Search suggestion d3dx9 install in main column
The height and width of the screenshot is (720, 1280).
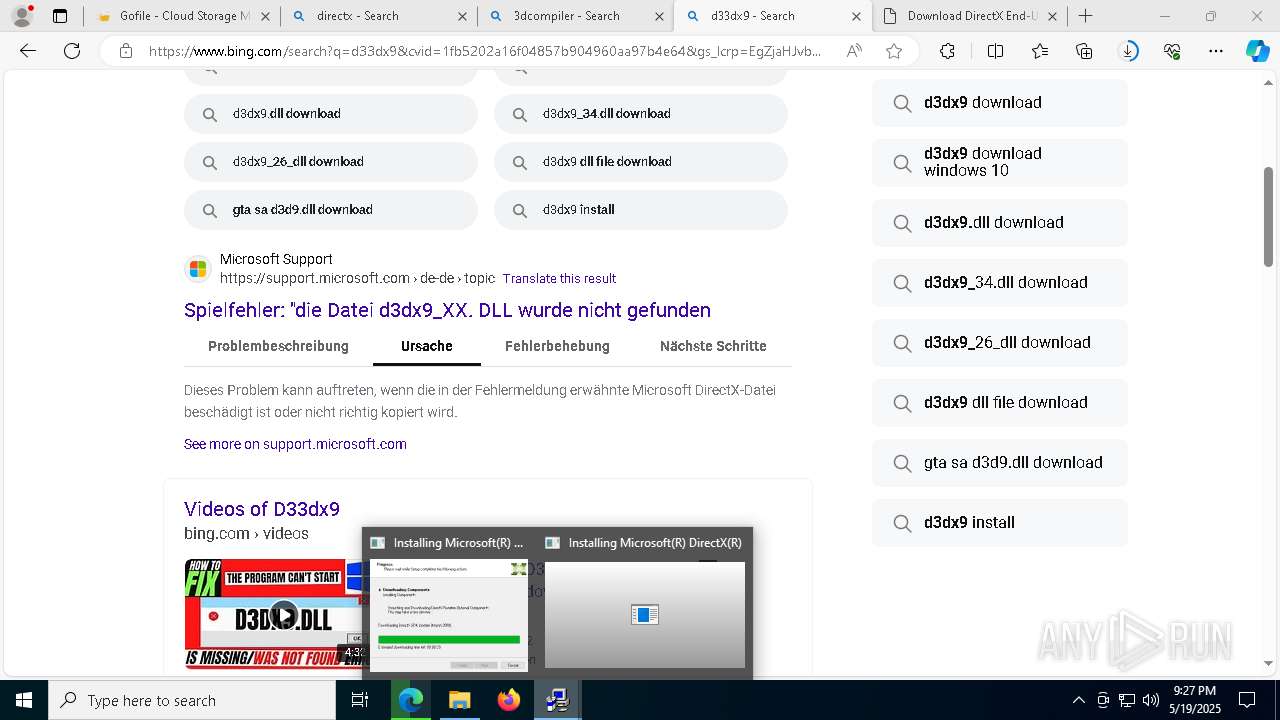coord(641,210)
